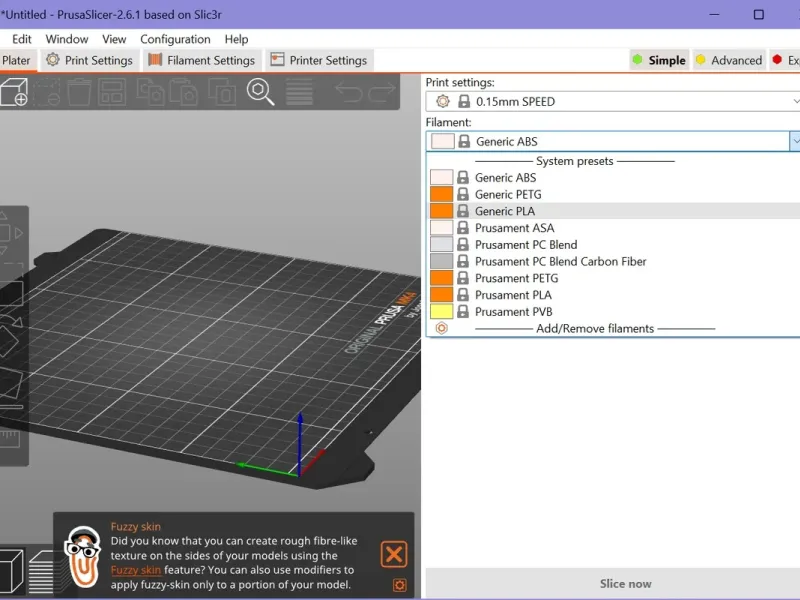Choose Add/Remove filaments option
The width and height of the screenshot is (800, 600).
point(594,328)
